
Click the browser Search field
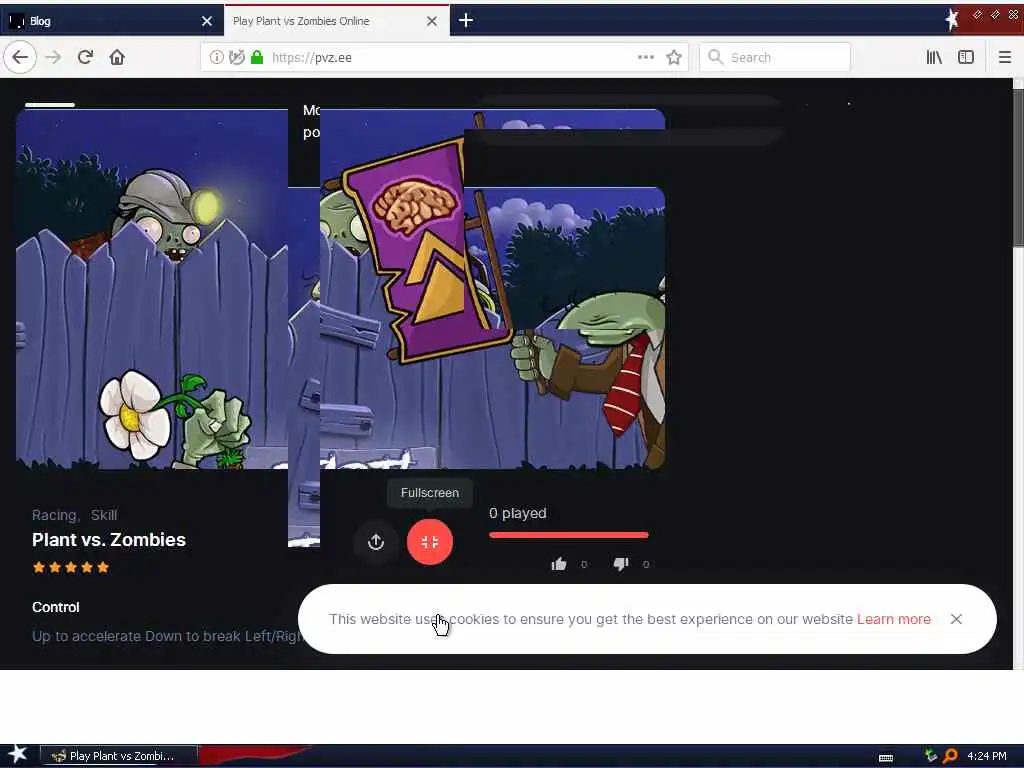pyautogui.click(x=775, y=57)
